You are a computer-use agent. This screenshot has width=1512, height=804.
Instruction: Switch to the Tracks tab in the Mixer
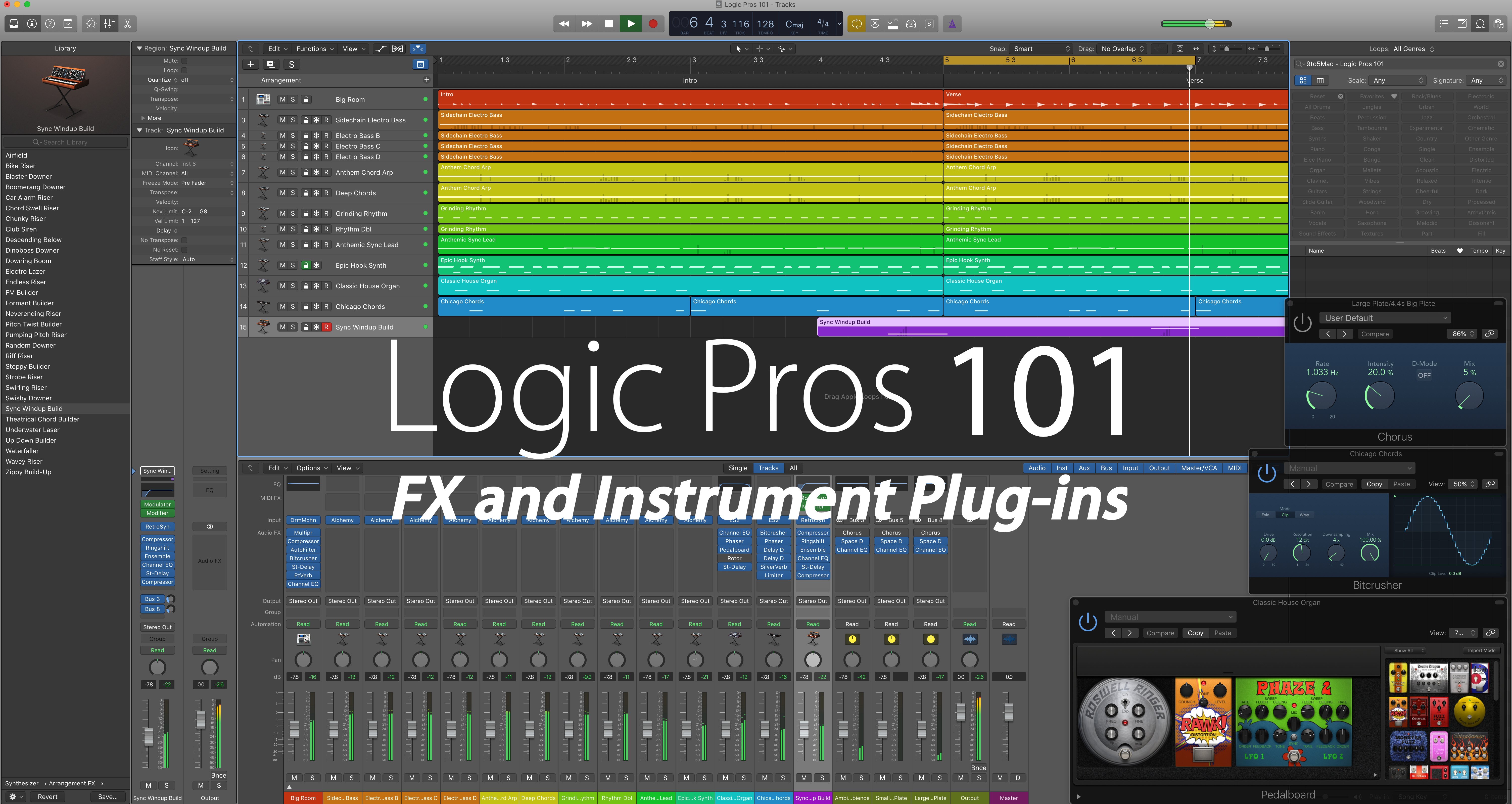click(x=768, y=468)
